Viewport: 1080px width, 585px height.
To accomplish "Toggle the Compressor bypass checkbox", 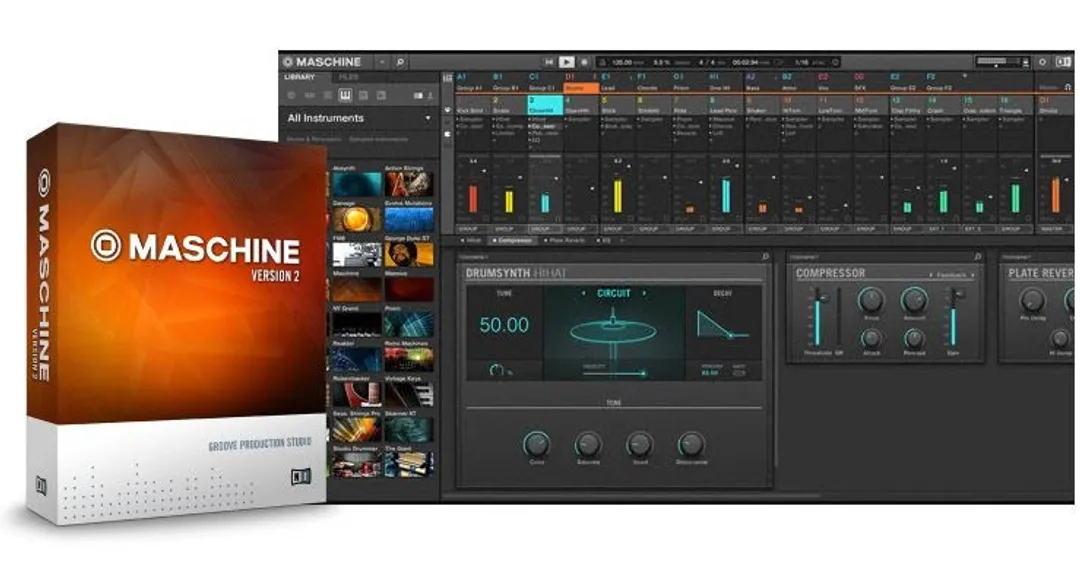I will 493,240.
